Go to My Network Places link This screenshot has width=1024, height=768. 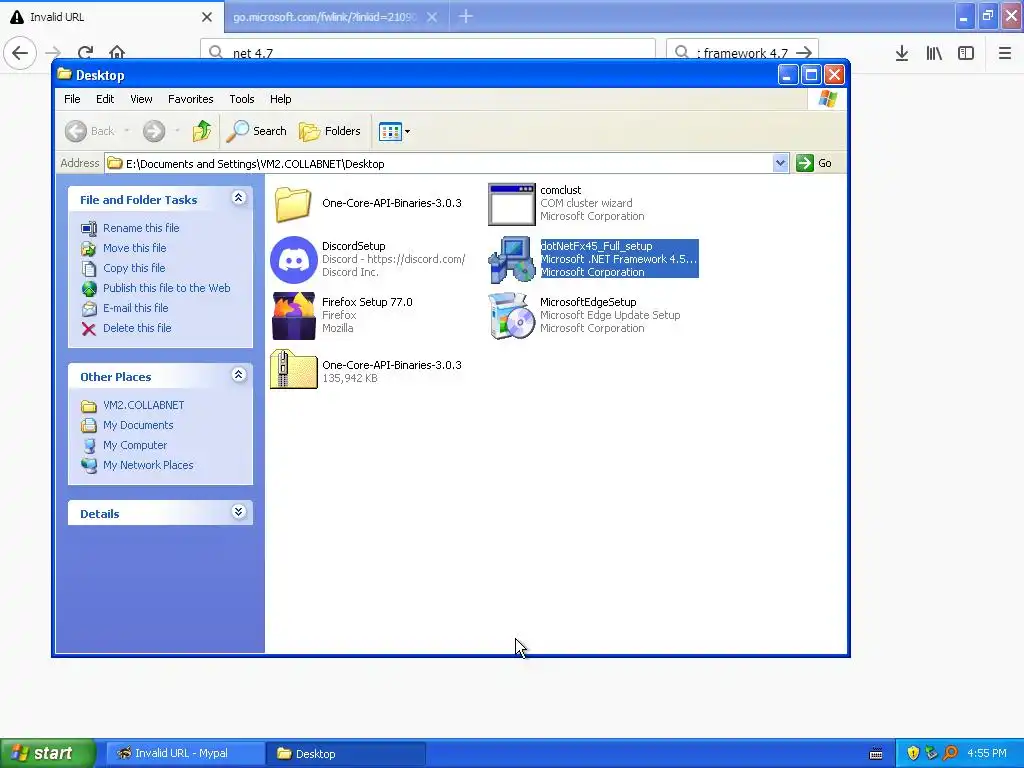(x=148, y=466)
